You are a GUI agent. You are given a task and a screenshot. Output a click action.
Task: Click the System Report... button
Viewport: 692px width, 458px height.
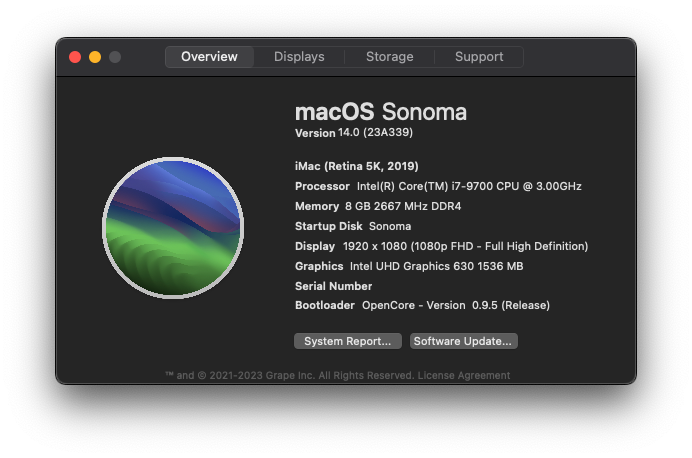pyautogui.click(x=348, y=341)
